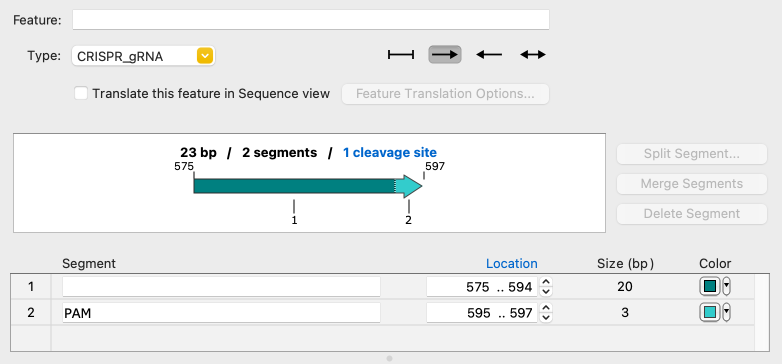This screenshot has width=782, height=364.
Task: Select the forward arrow direction icon
Action: (445, 55)
